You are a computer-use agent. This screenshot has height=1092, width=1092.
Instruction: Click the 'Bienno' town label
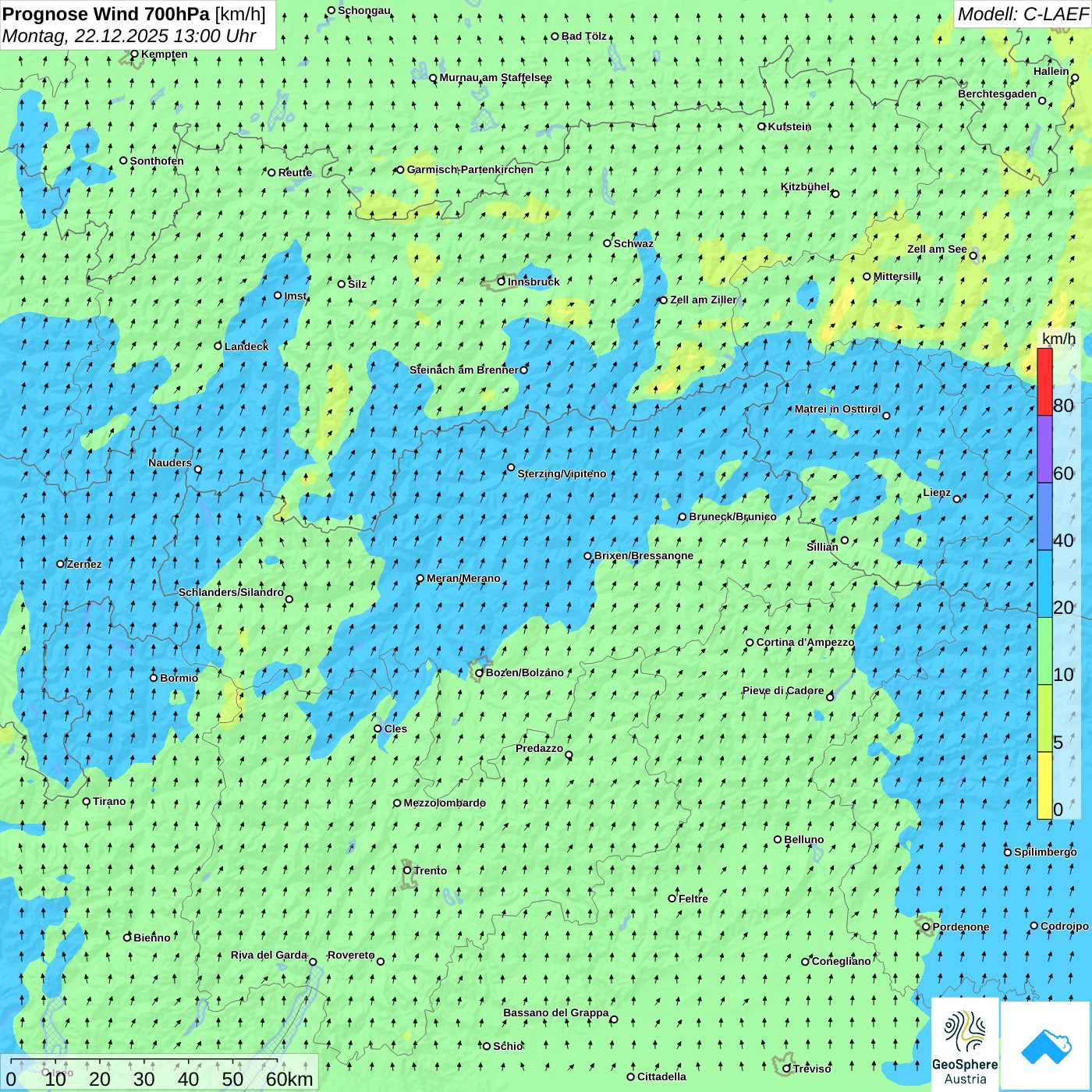[152, 938]
